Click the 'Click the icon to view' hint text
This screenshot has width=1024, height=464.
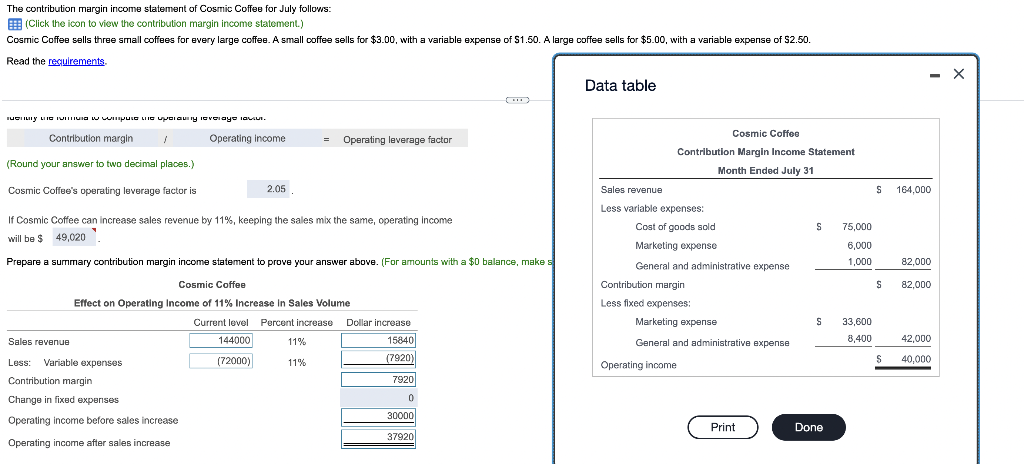[165, 24]
